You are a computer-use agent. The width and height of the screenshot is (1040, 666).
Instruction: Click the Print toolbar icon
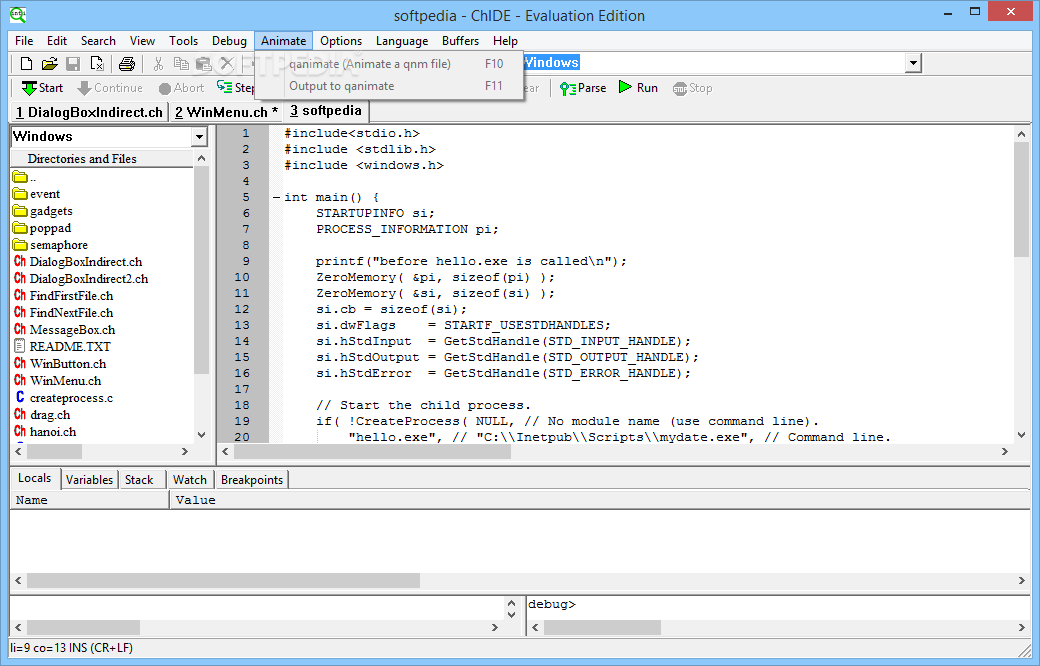pos(127,64)
